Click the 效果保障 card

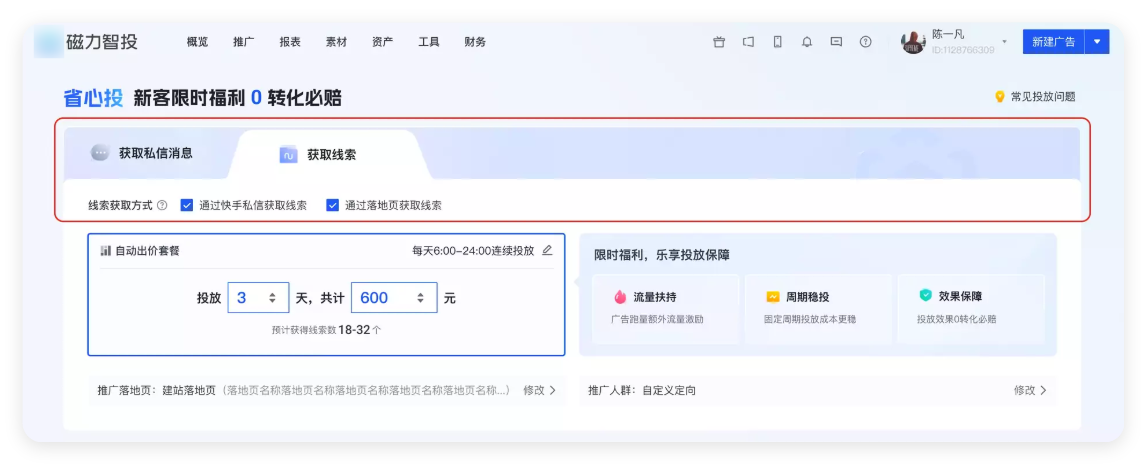971,308
